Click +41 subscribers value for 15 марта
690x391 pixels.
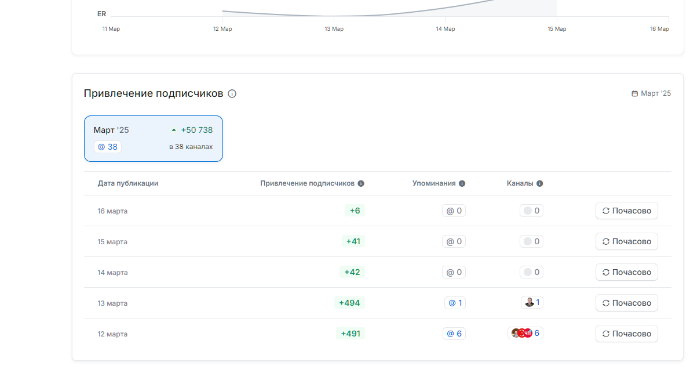pos(353,241)
